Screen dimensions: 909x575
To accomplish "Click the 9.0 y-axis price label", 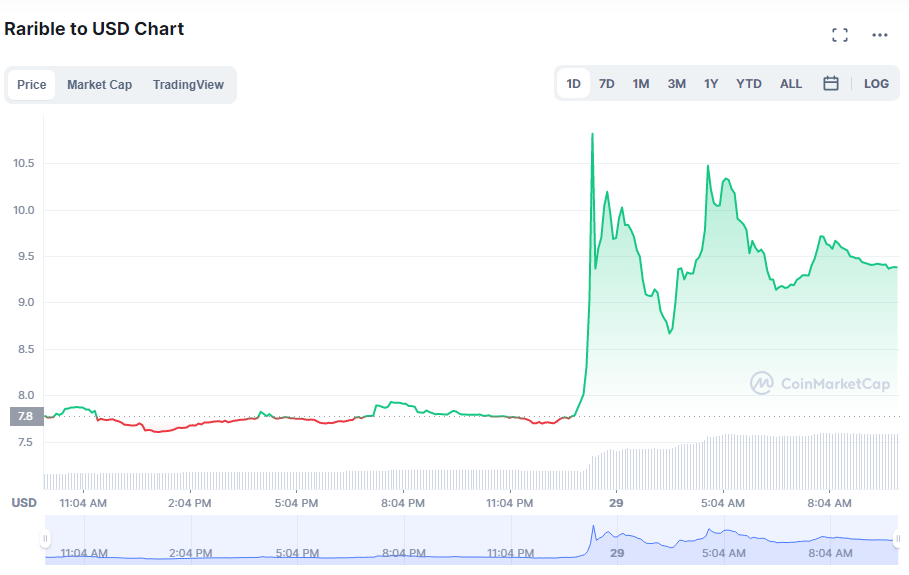I will coord(26,302).
